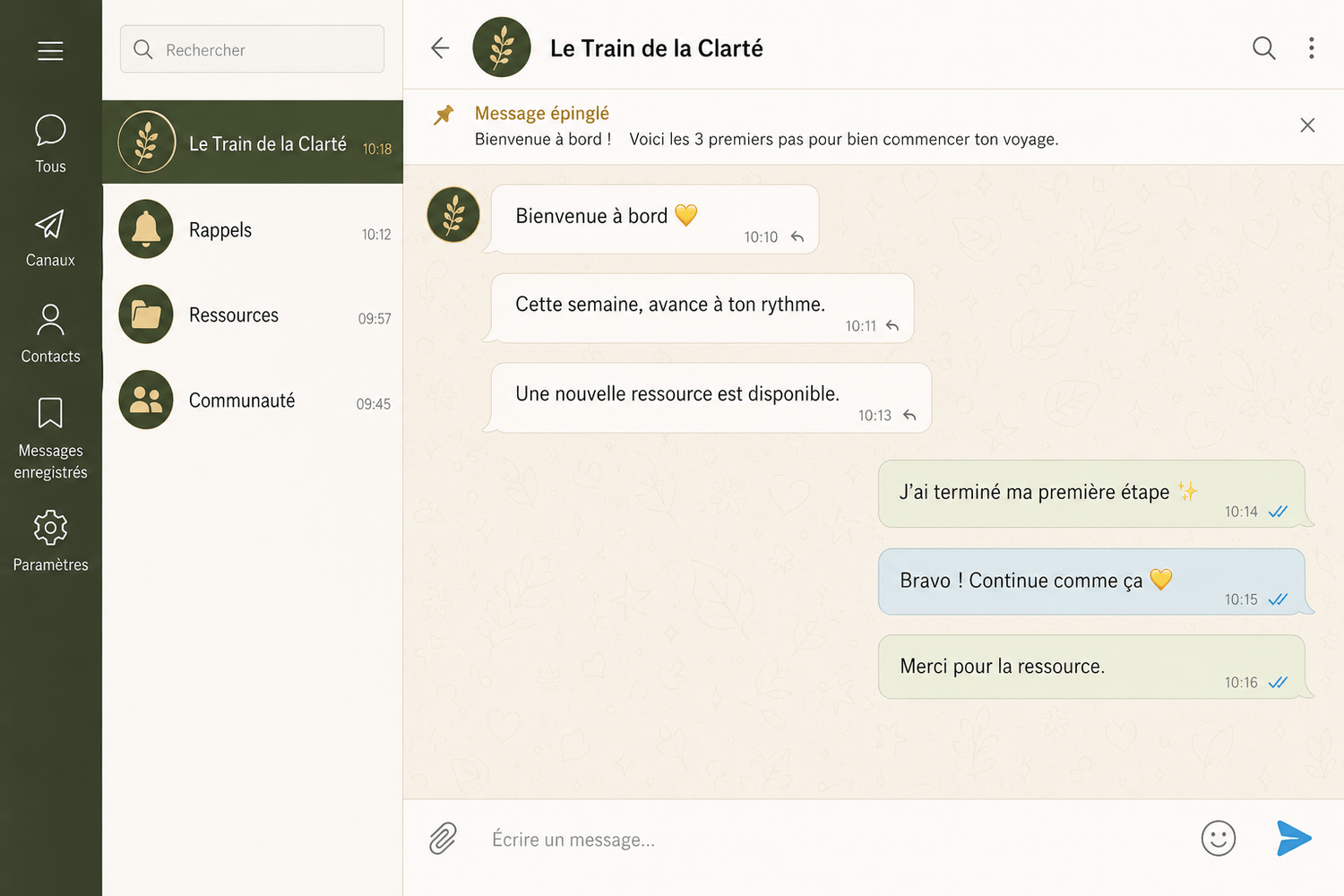Click the Communauté group avatar
This screenshot has width=1344, height=896.
[146, 400]
